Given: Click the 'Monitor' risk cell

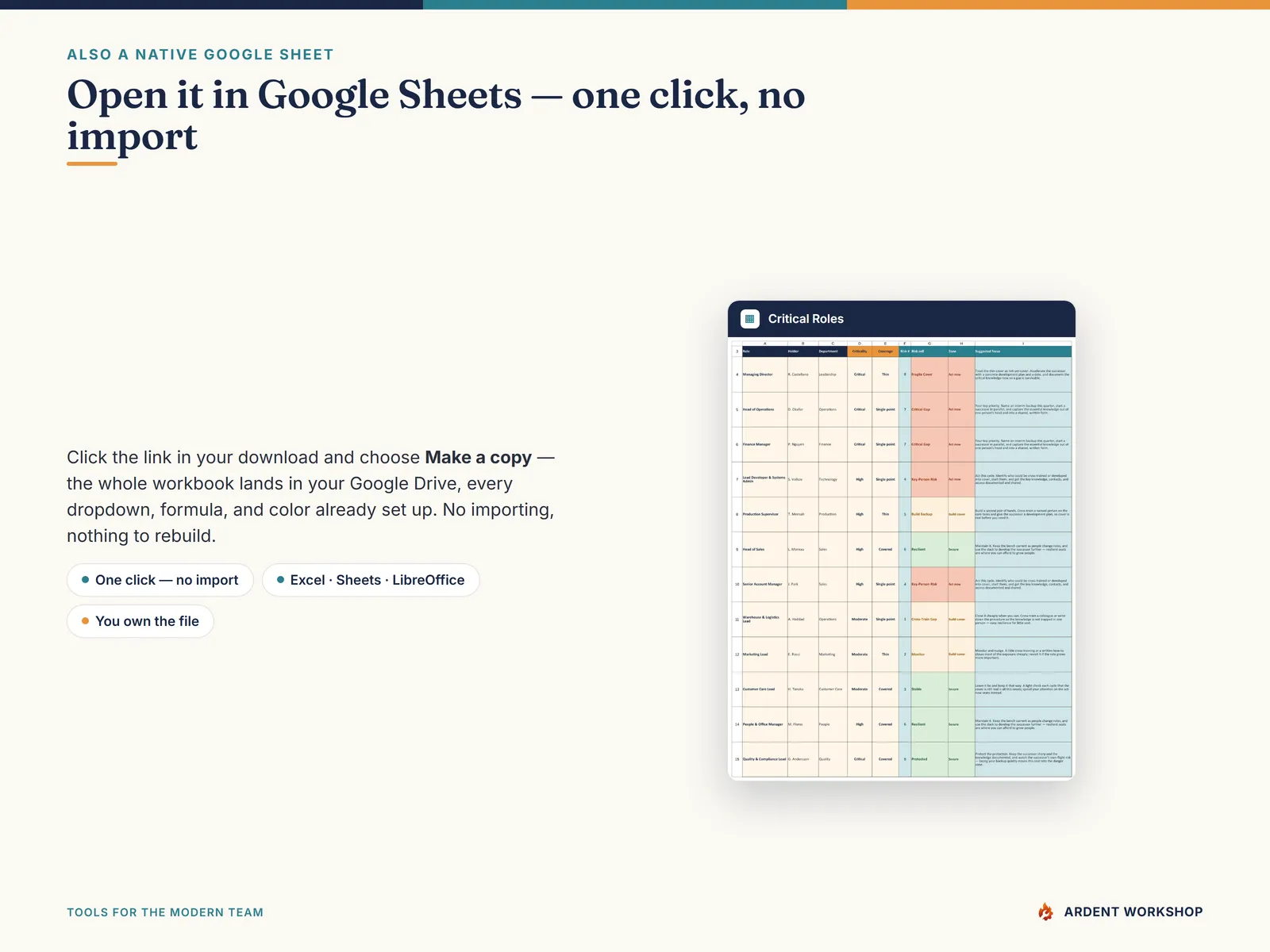Looking at the screenshot, I should (929, 654).
